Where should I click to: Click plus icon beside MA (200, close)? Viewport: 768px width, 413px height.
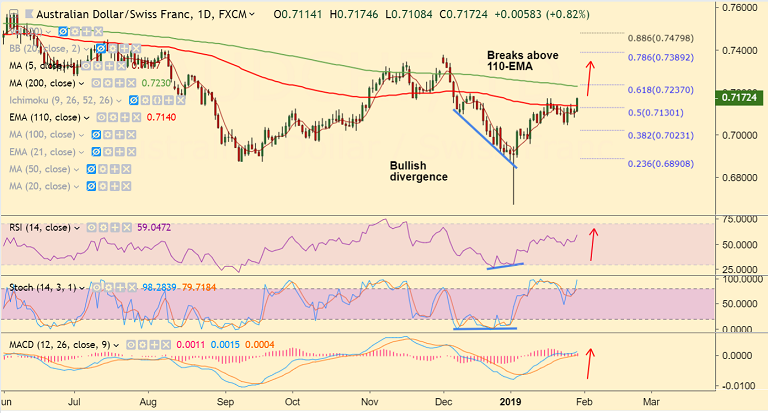(120, 83)
